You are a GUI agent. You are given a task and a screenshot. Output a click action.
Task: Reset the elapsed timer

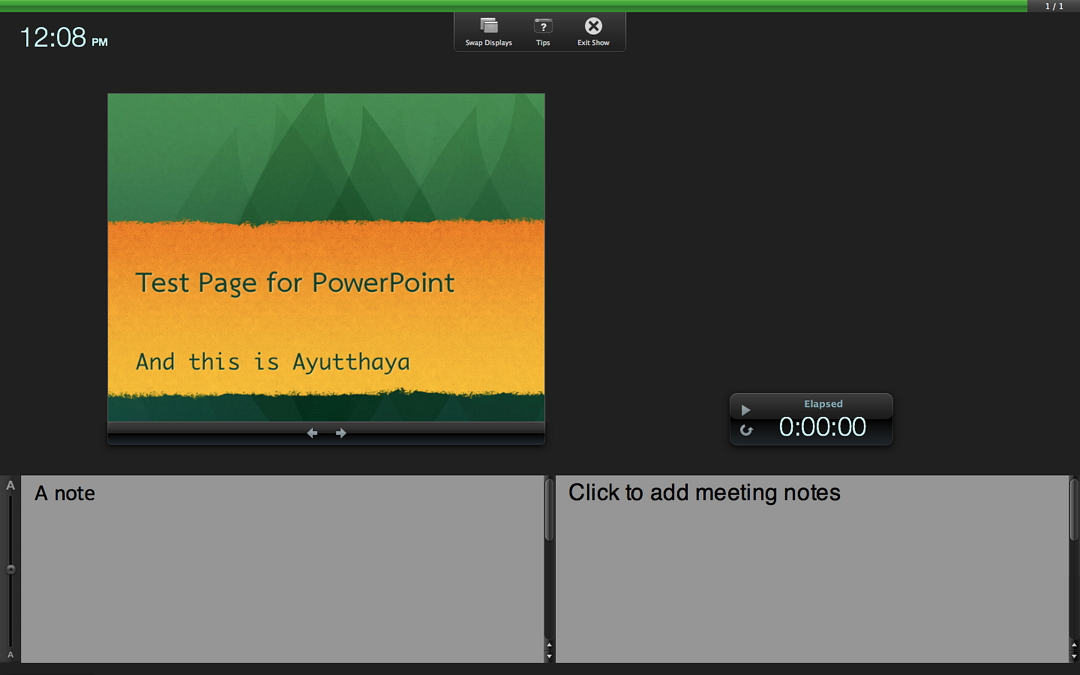[x=746, y=430]
